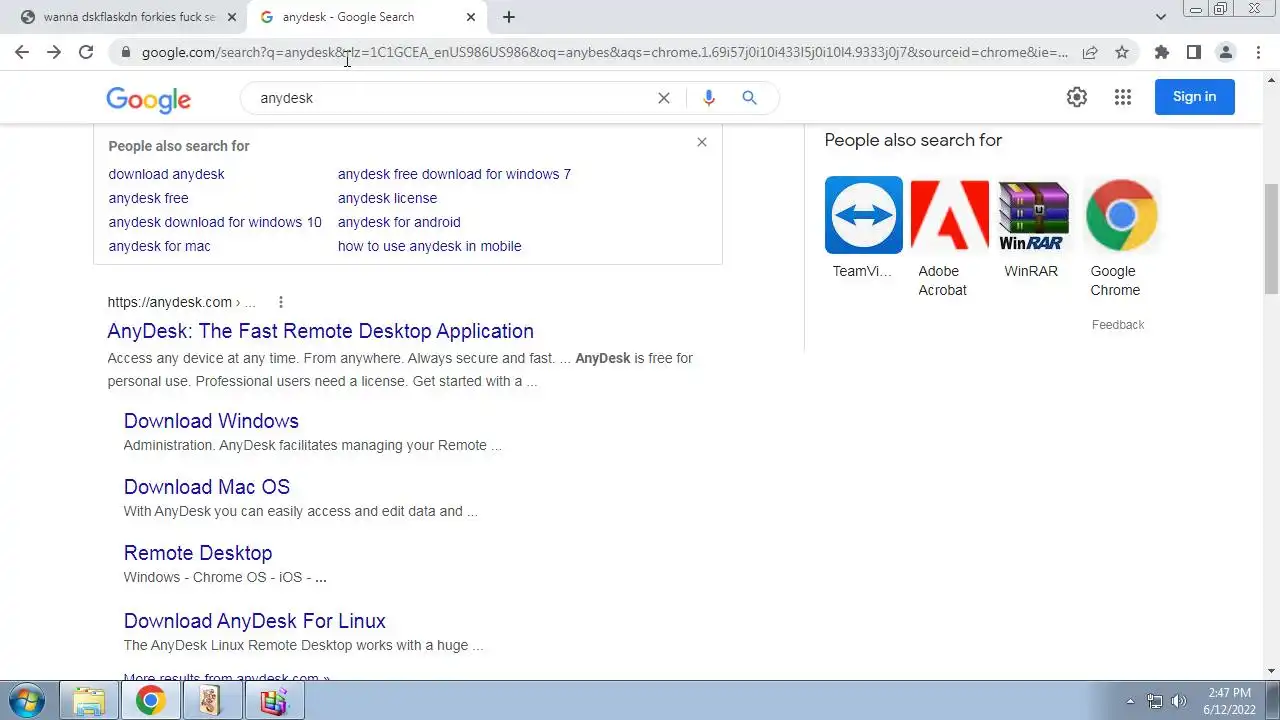Open the Windows Start button

[x=27, y=701]
